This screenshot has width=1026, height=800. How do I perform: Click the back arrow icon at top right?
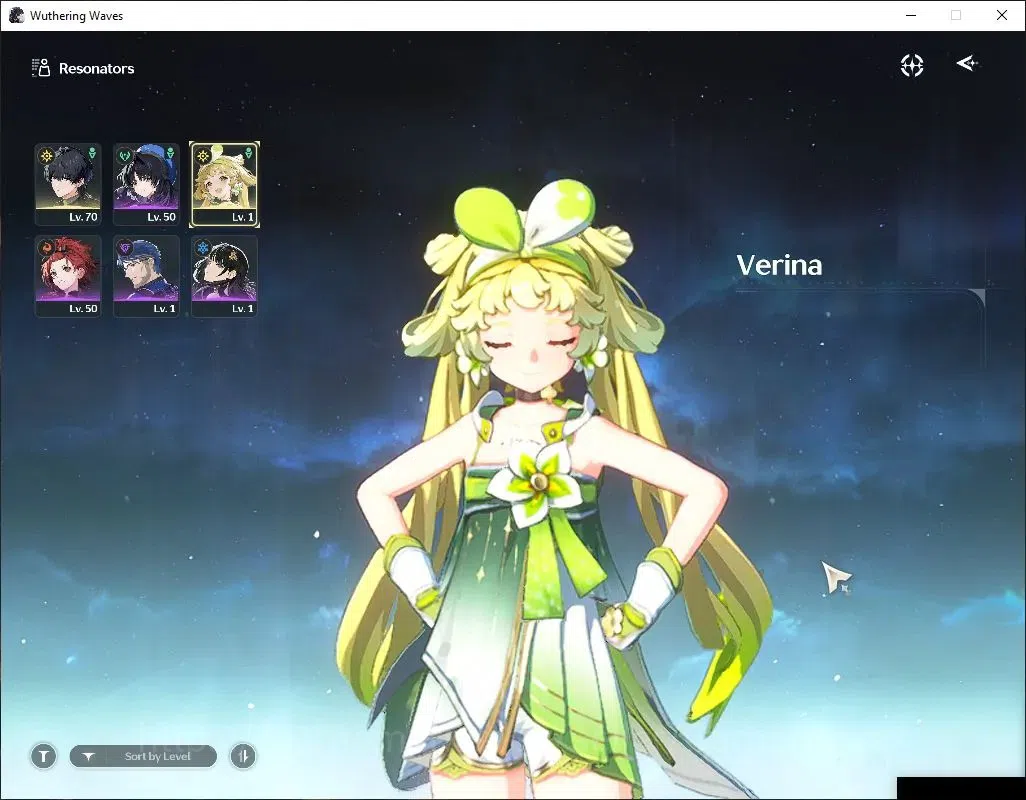(x=966, y=63)
